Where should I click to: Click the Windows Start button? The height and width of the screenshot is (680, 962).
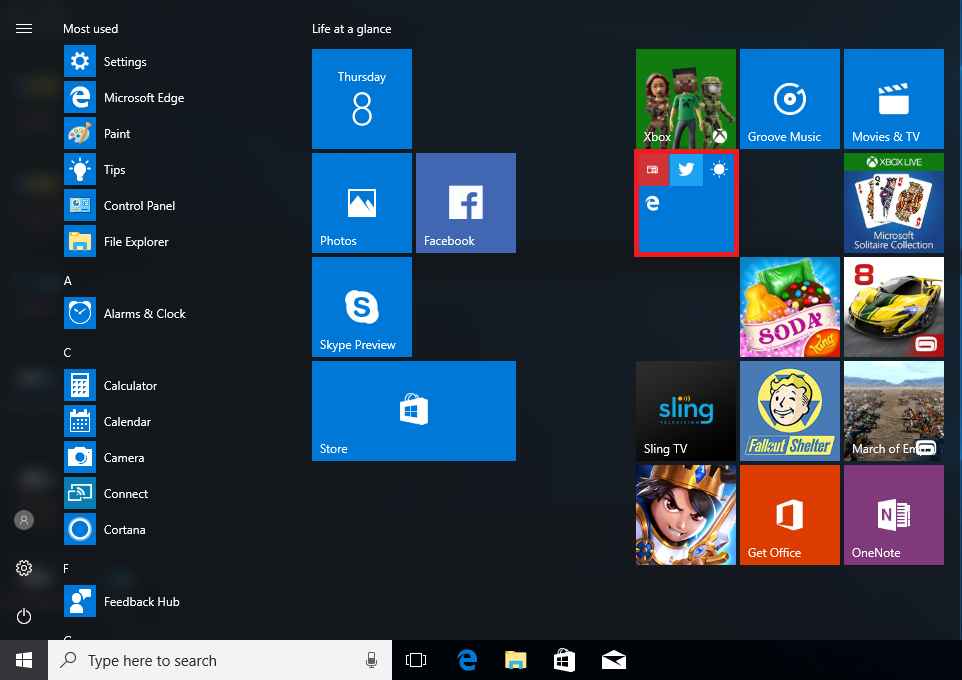tap(24, 660)
